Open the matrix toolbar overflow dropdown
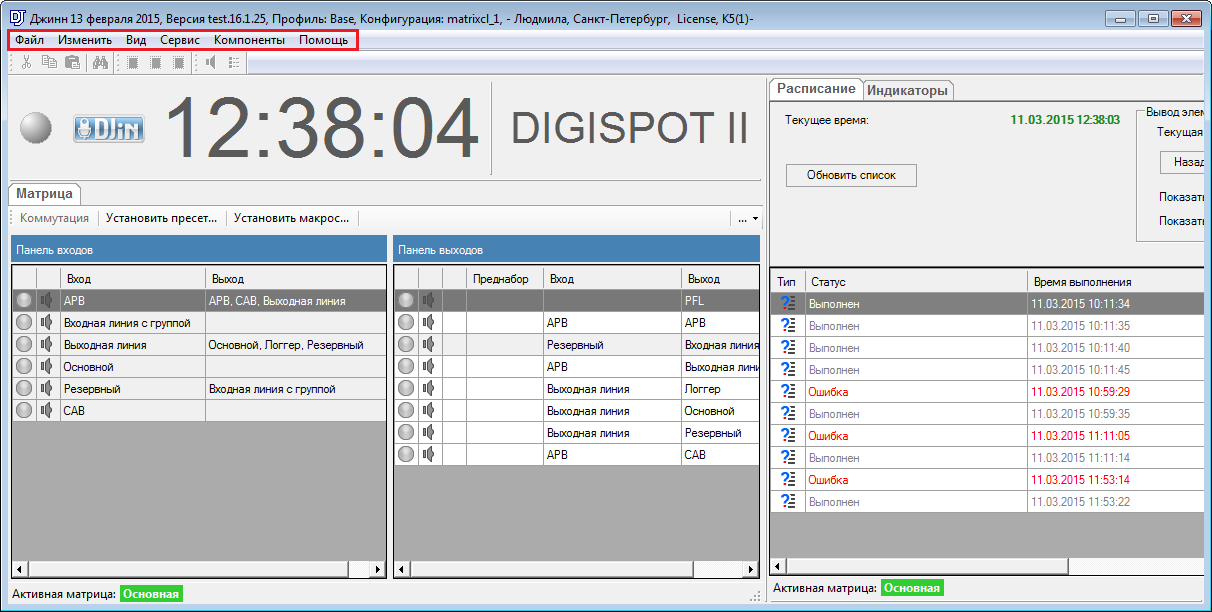This screenshot has width=1212, height=612. pyautogui.click(x=748, y=218)
